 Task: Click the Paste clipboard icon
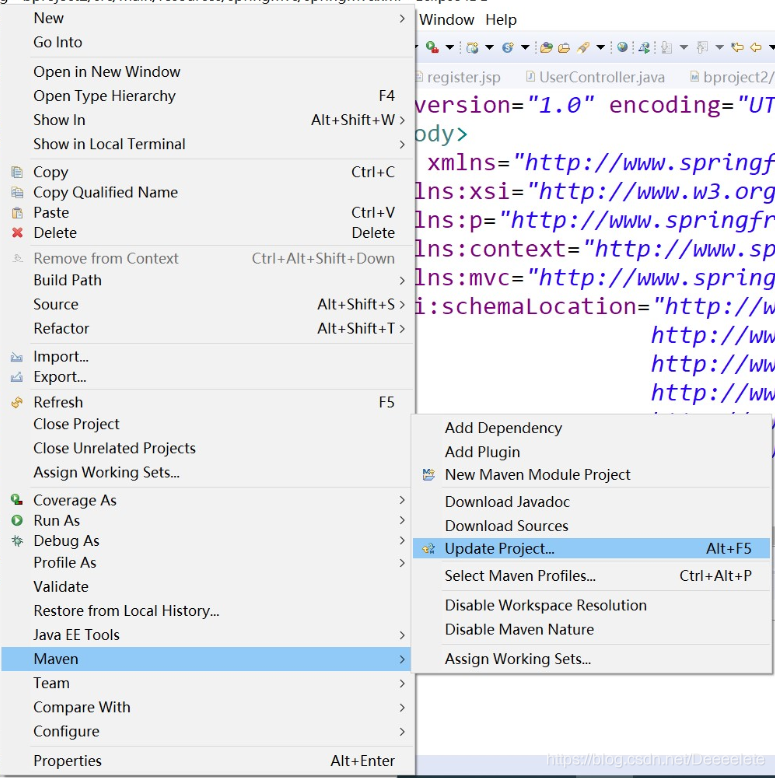17,213
